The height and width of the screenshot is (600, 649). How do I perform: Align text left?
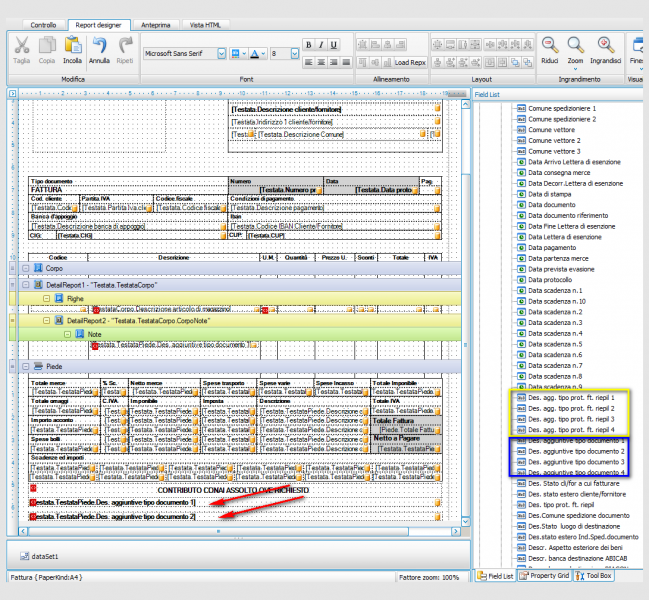pyautogui.click(x=308, y=62)
